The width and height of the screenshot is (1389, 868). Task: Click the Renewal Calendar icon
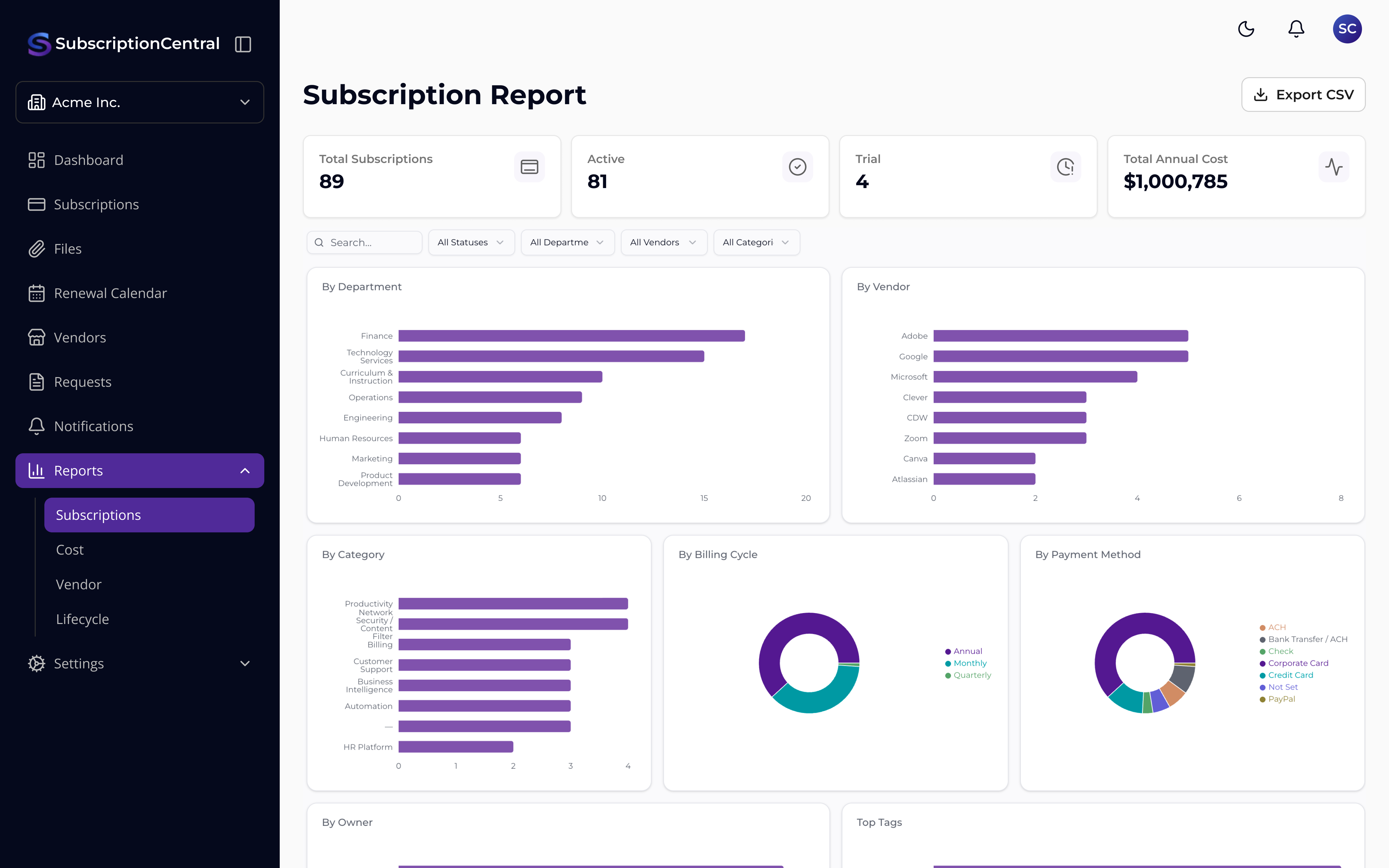(37, 293)
